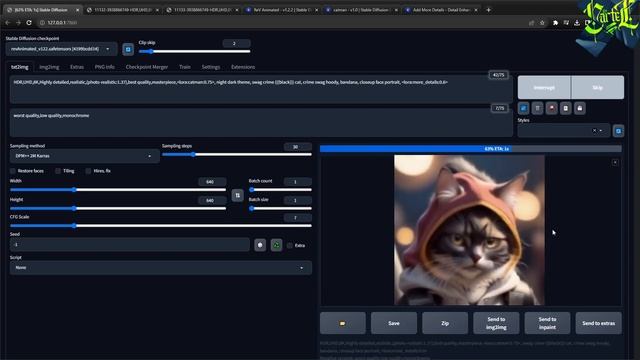Refresh the Stable Diffusion checkpoint list
The height and width of the screenshot is (360, 640).
tap(128, 49)
